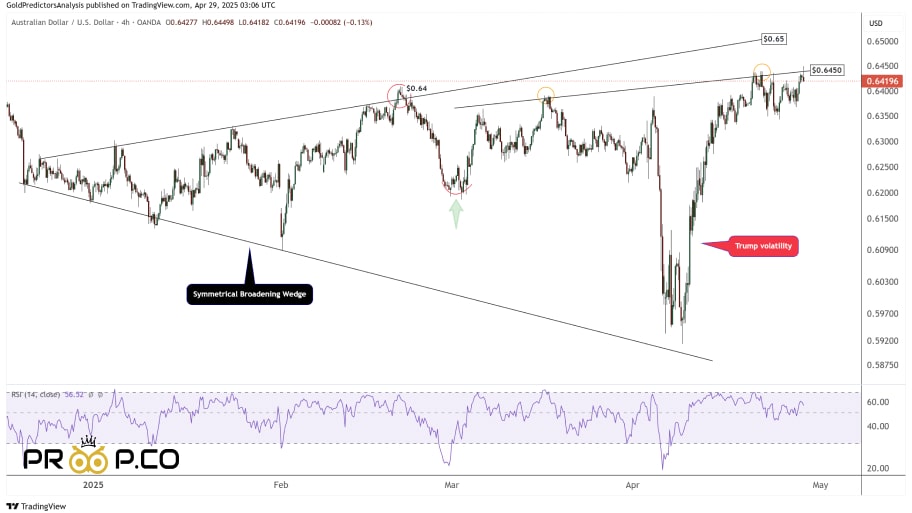
Task: Click the $0.64 annotation label
Action: (x=417, y=88)
